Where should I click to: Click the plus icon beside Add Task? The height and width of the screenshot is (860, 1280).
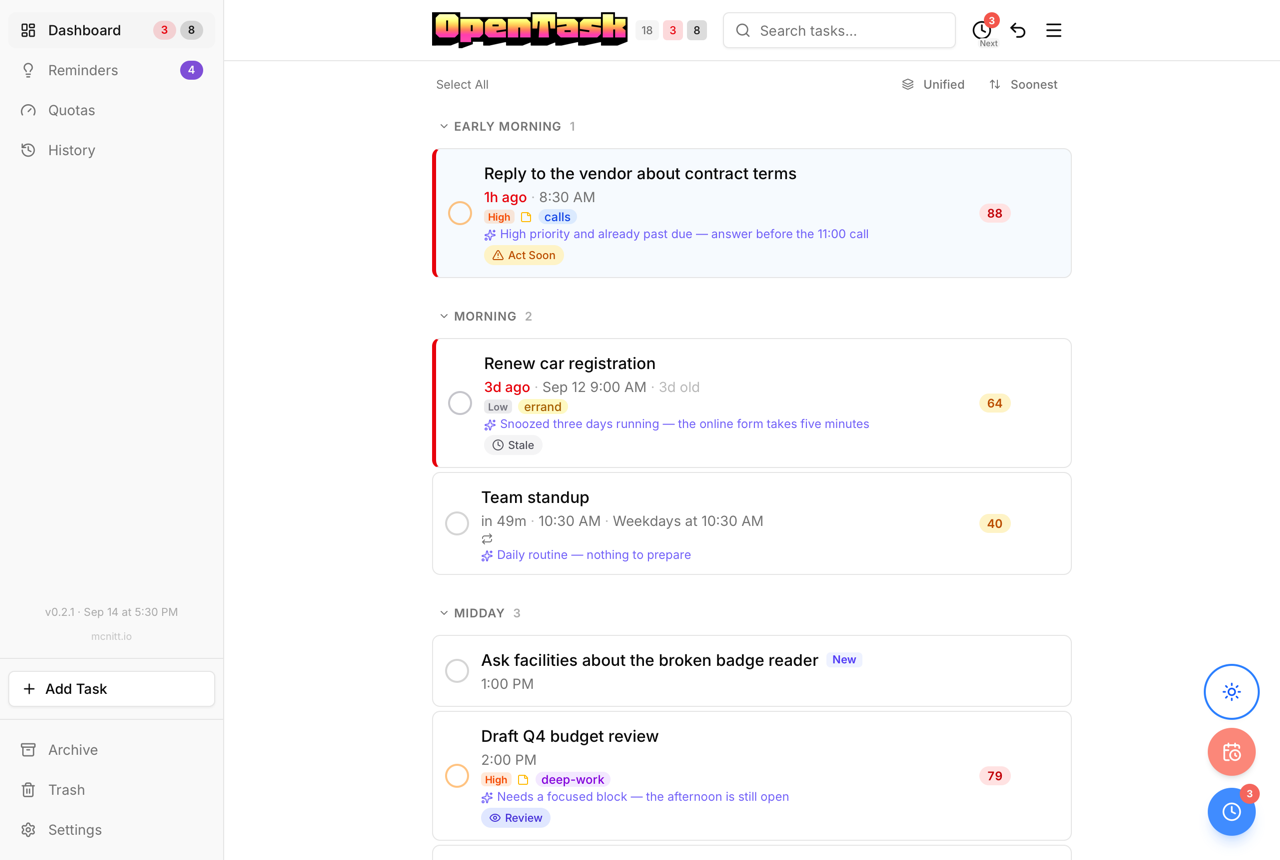[x=29, y=689]
